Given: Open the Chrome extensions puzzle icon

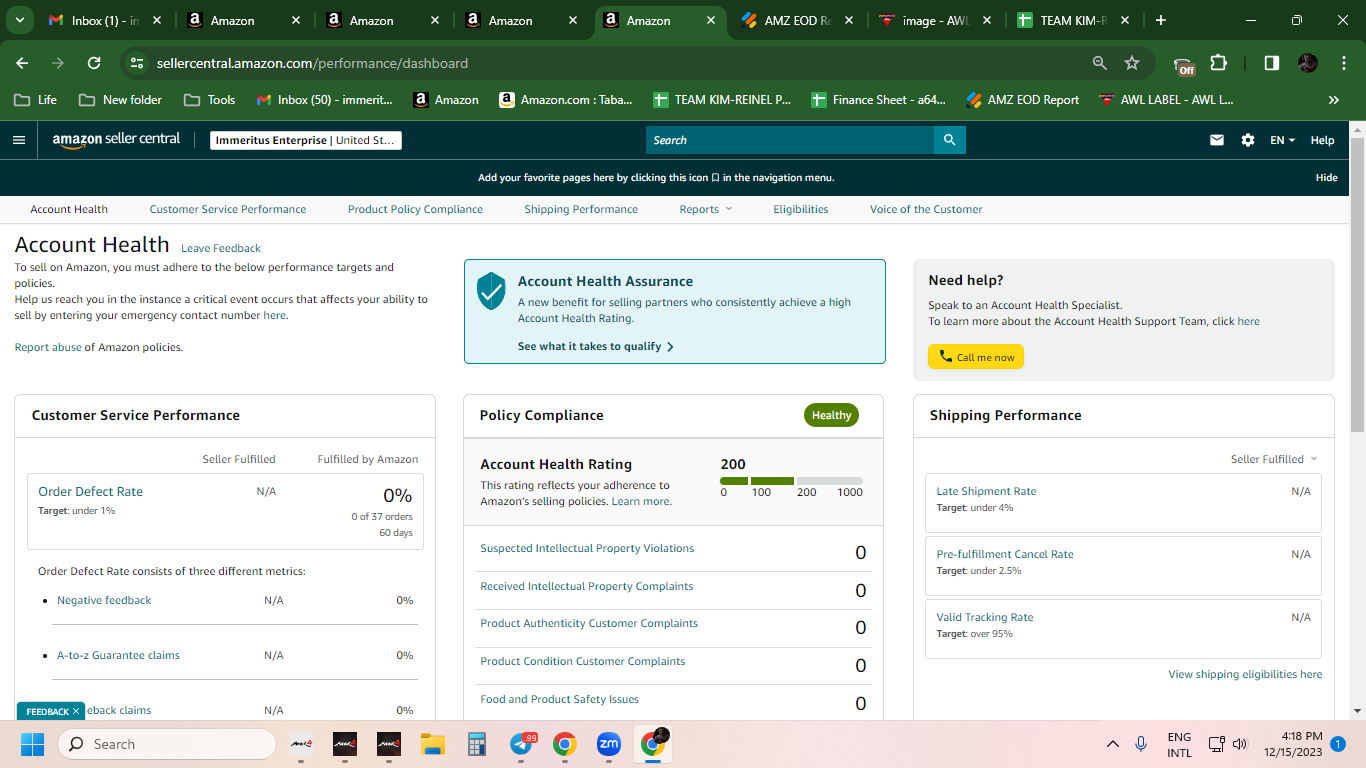Looking at the screenshot, I should pos(1218,63).
